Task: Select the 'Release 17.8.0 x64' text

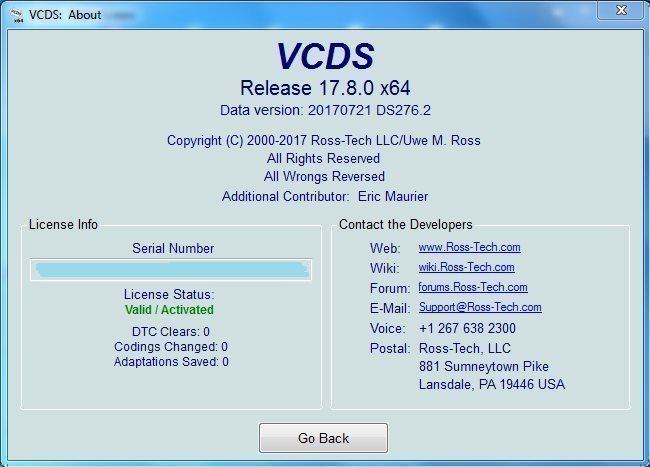Action: [325, 88]
